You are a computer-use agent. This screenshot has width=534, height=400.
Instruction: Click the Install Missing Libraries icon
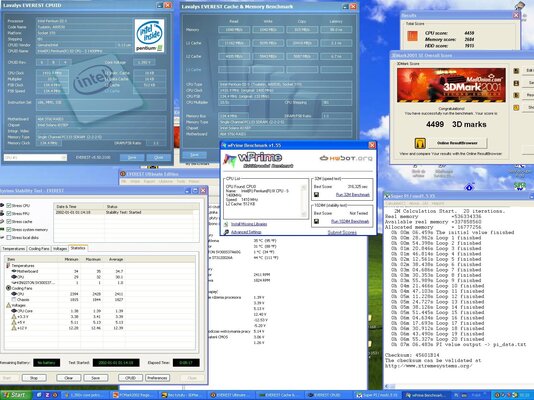226,224
